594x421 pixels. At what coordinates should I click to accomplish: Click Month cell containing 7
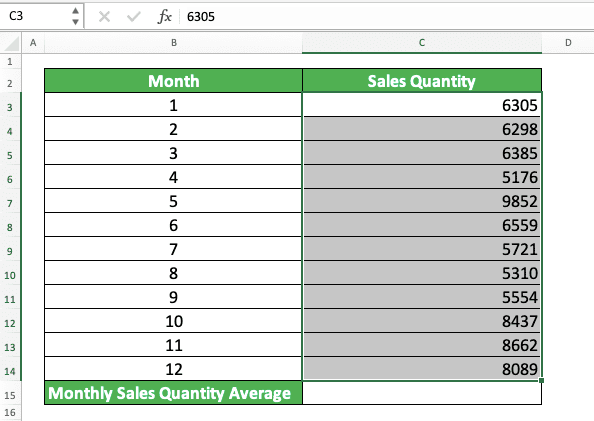(174, 249)
